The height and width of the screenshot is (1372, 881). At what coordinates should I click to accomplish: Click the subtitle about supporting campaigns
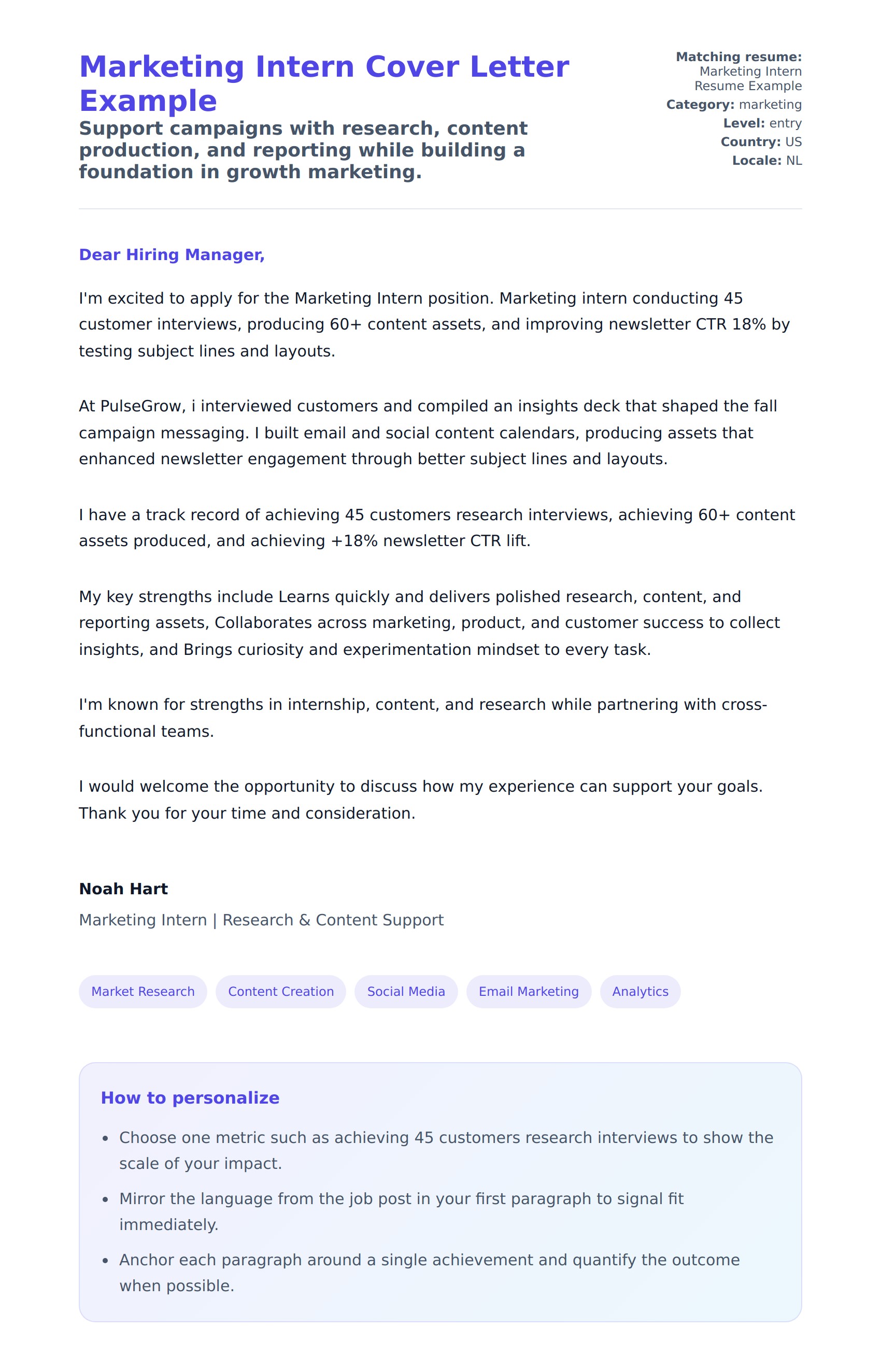[x=303, y=150]
